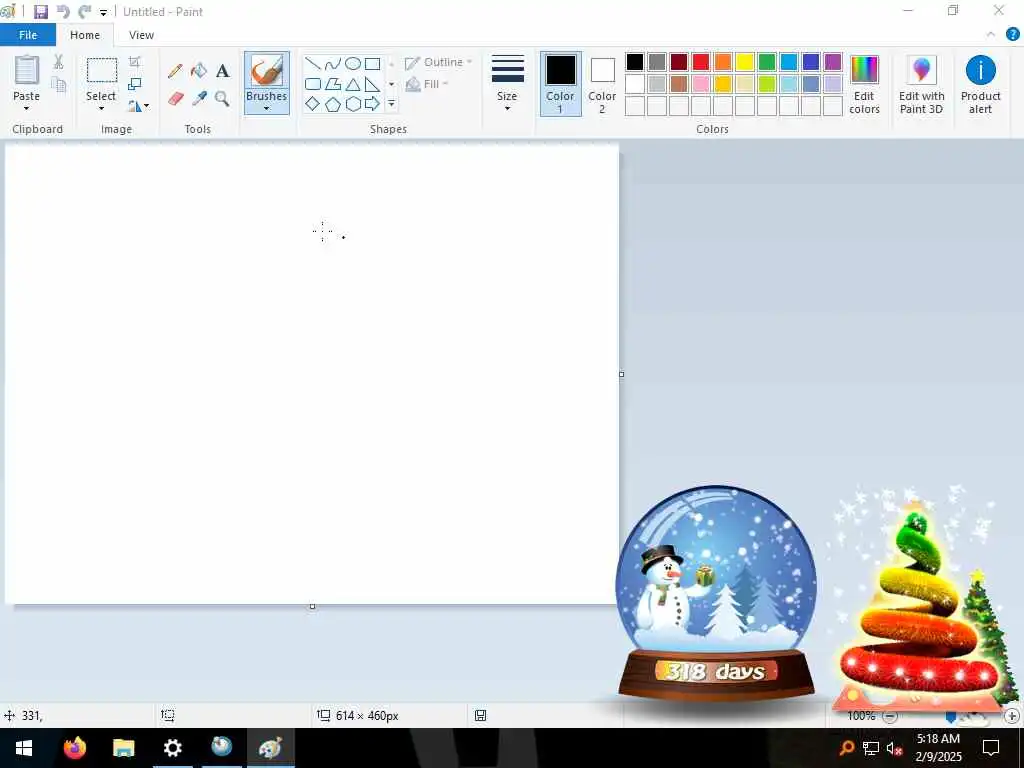Open the Size dropdown
Screen dimensions: 1024x768
pyautogui.click(x=507, y=84)
